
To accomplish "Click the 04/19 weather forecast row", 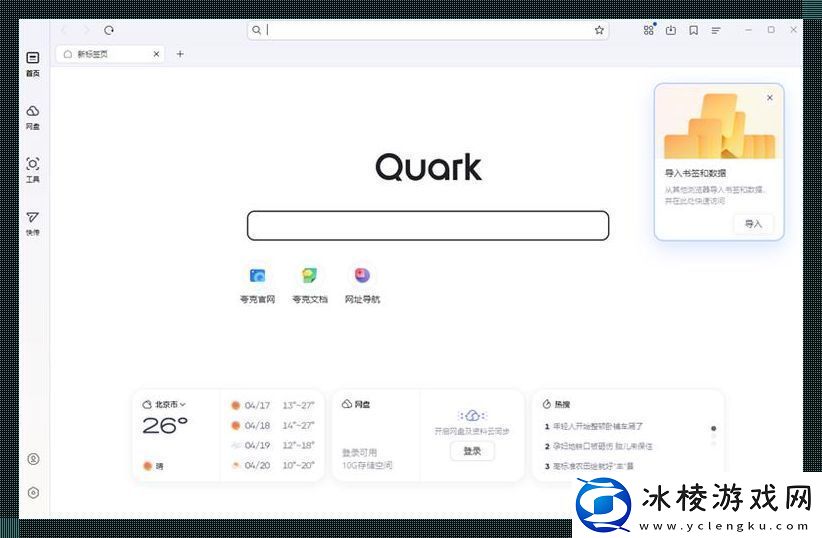I will coord(273,445).
